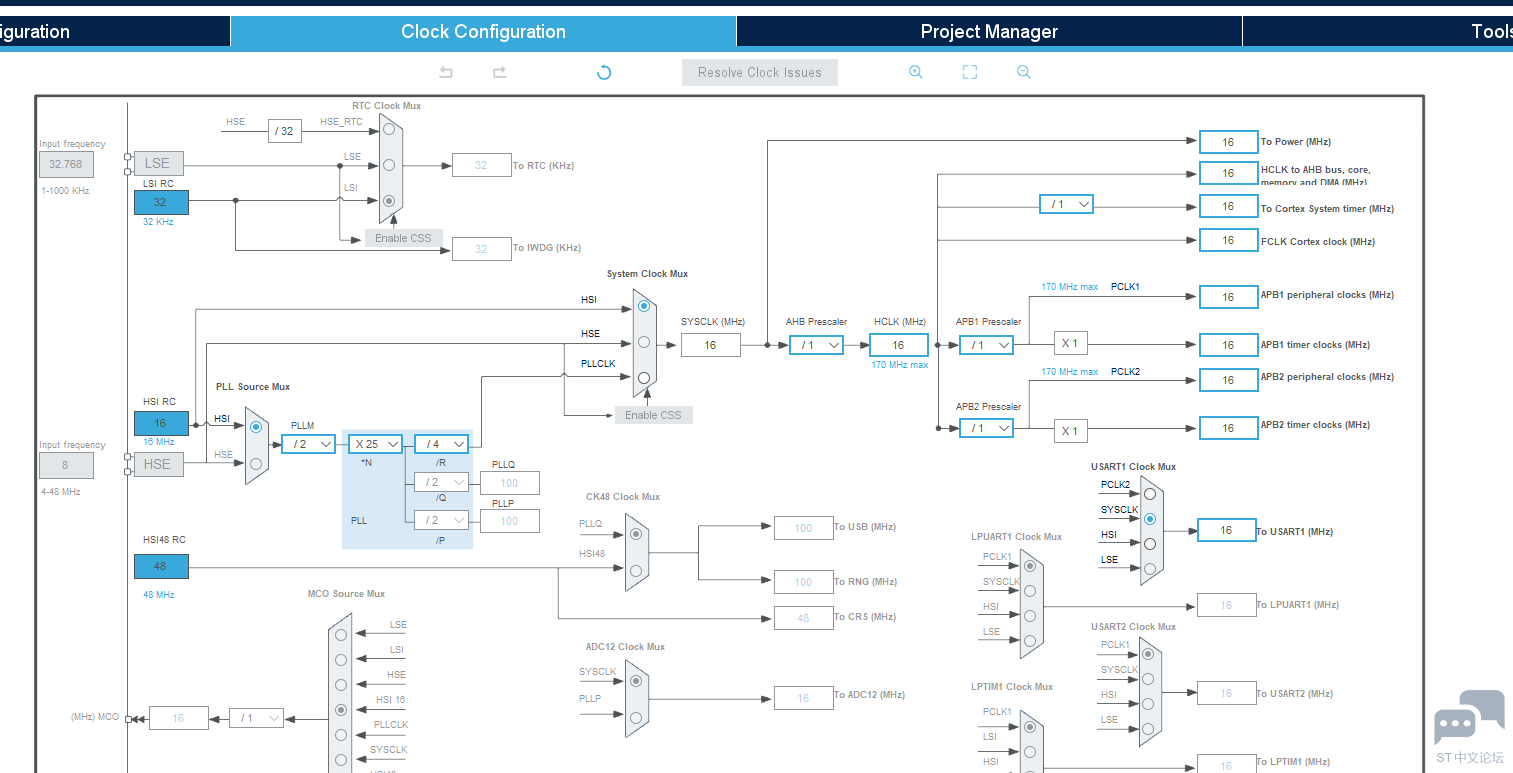The height and width of the screenshot is (773, 1513).
Task: Select HSE in PLL Source Mux
Action: click(x=256, y=463)
